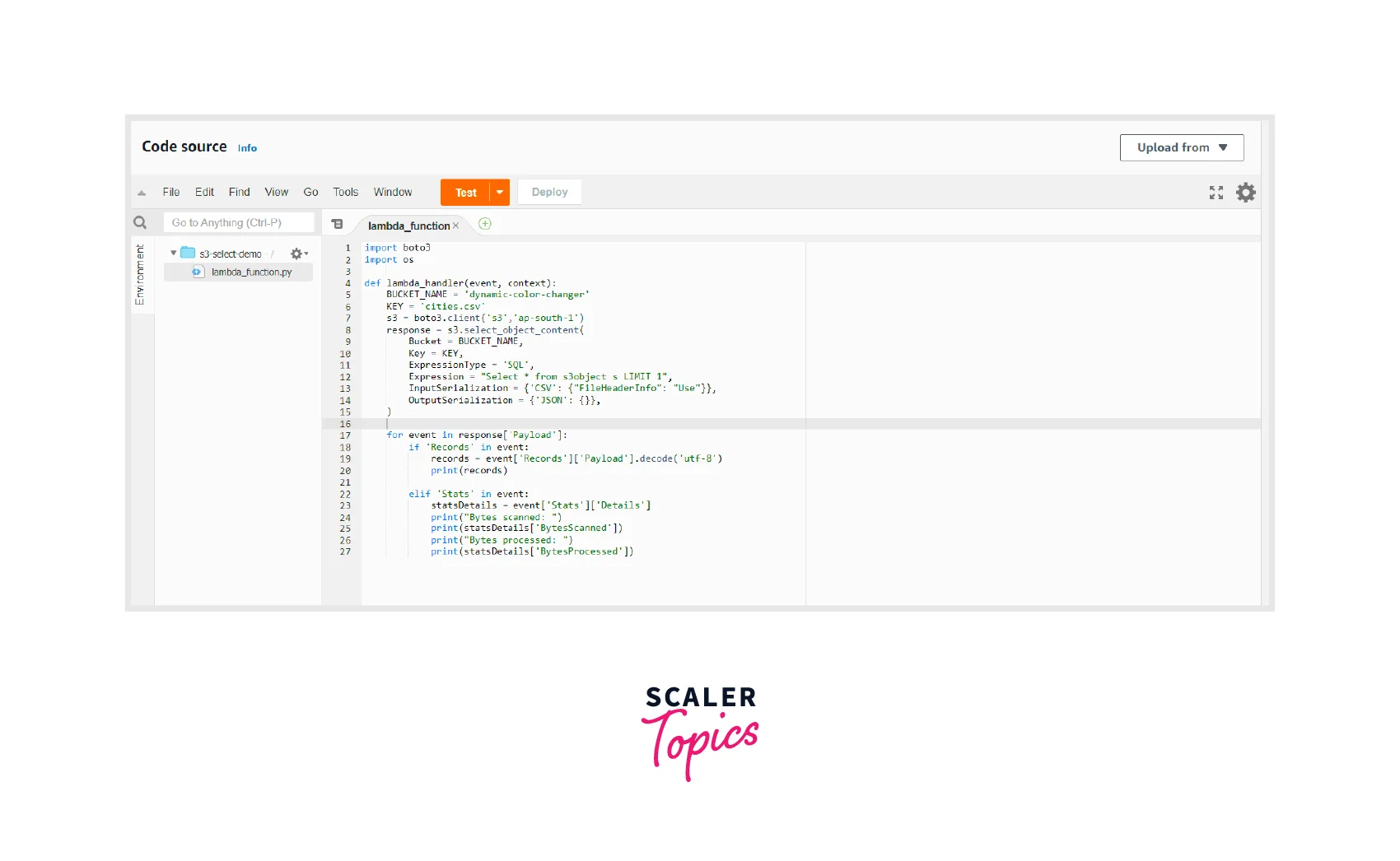Toggle the Environment side panel
The image size is (1400, 861).
coord(140,275)
